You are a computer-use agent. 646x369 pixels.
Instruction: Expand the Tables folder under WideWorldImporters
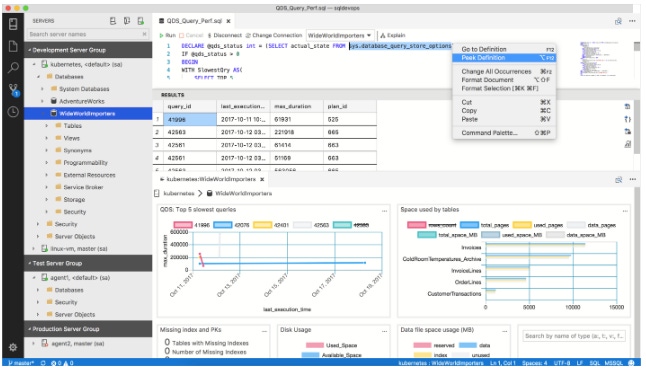[47, 126]
